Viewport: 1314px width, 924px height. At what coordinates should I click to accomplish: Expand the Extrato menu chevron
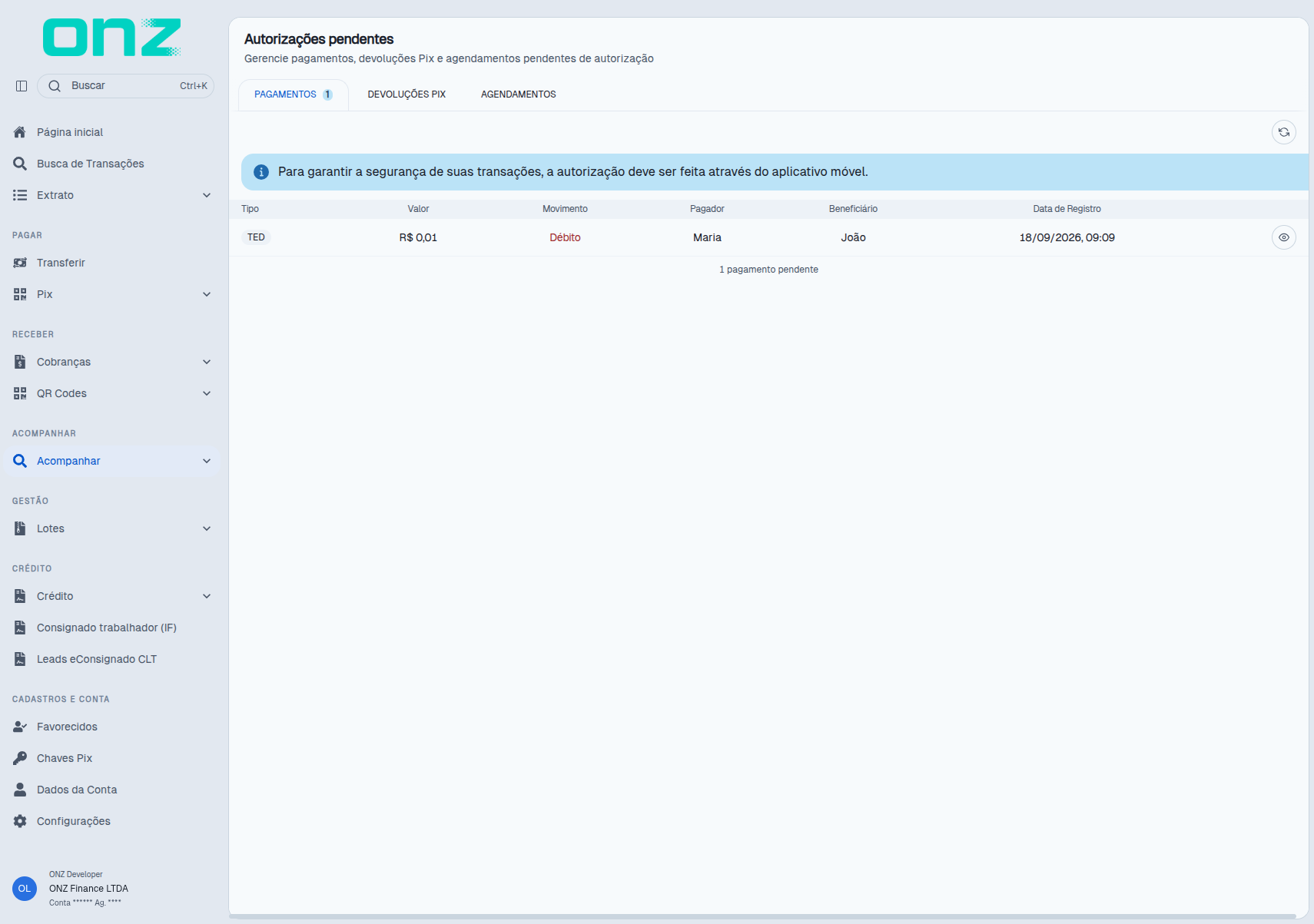coord(207,195)
